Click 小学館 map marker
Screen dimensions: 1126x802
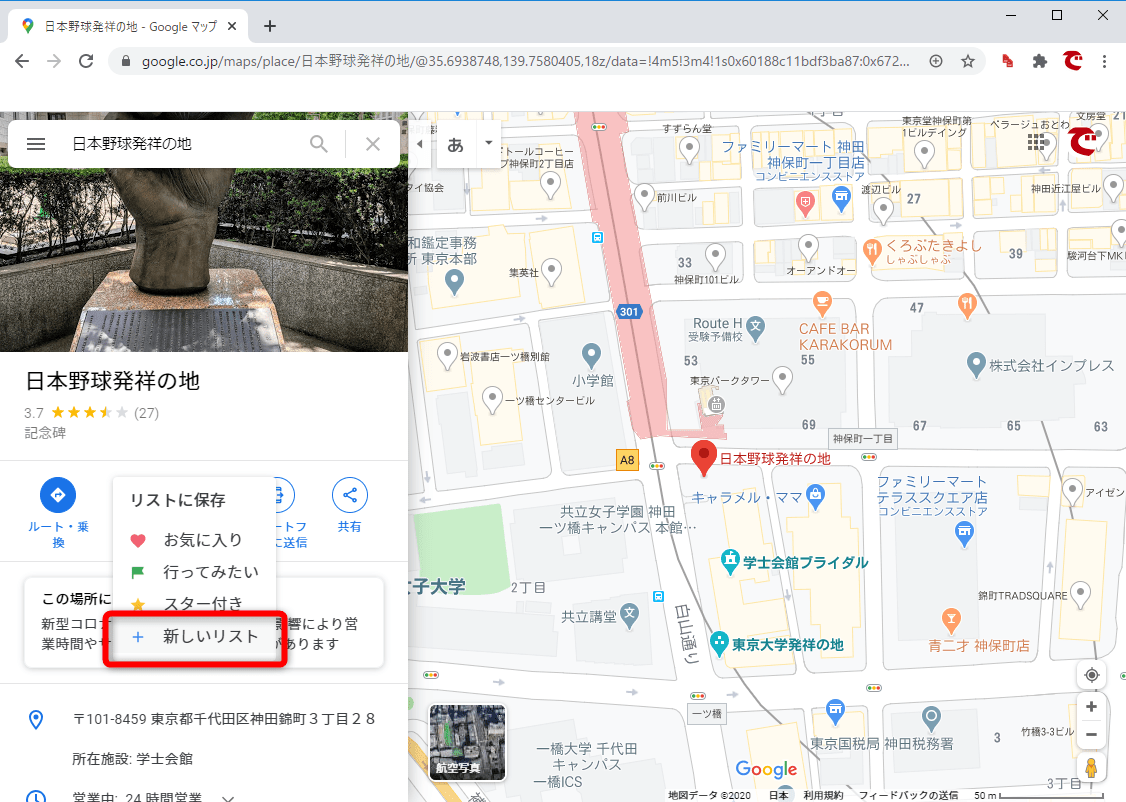[591, 355]
